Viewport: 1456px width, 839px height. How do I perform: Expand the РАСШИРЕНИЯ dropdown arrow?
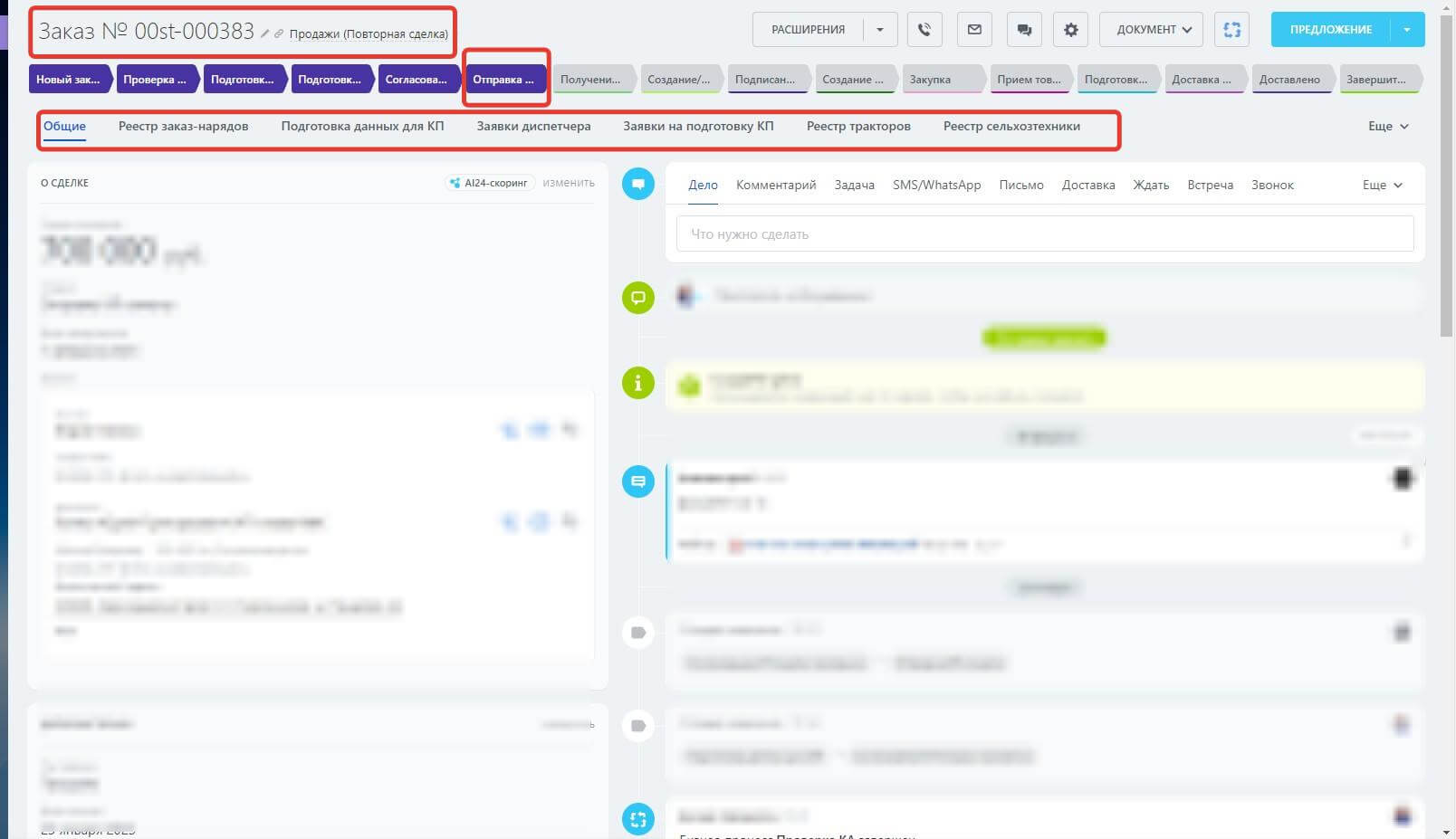(x=880, y=30)
